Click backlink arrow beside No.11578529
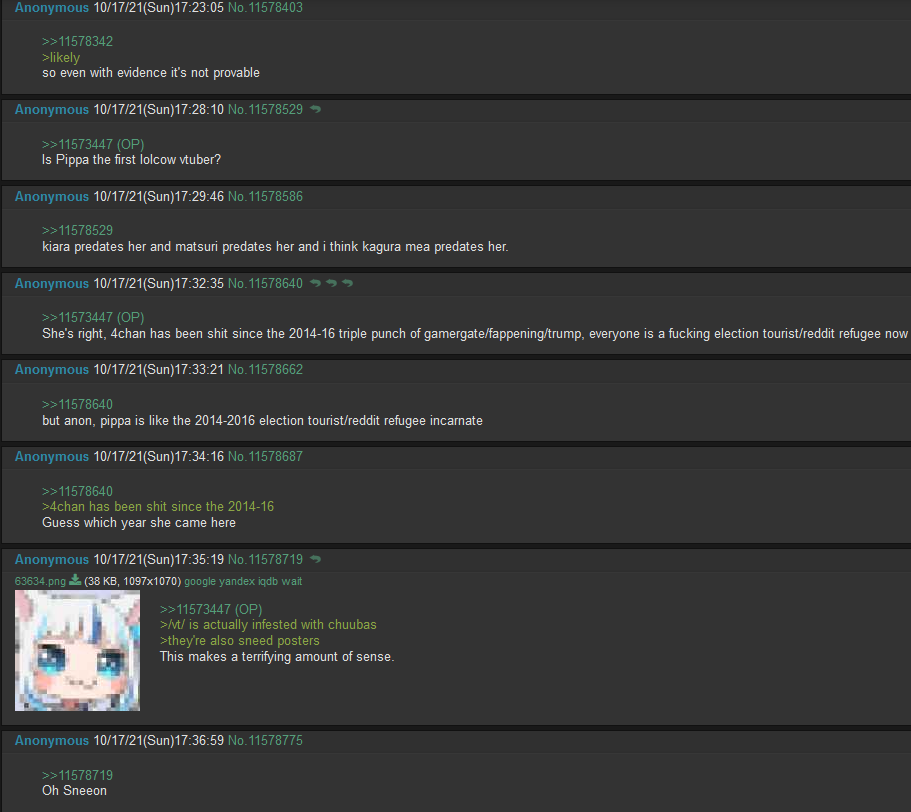Screen dimensions: 911x812 coord(315,109)
